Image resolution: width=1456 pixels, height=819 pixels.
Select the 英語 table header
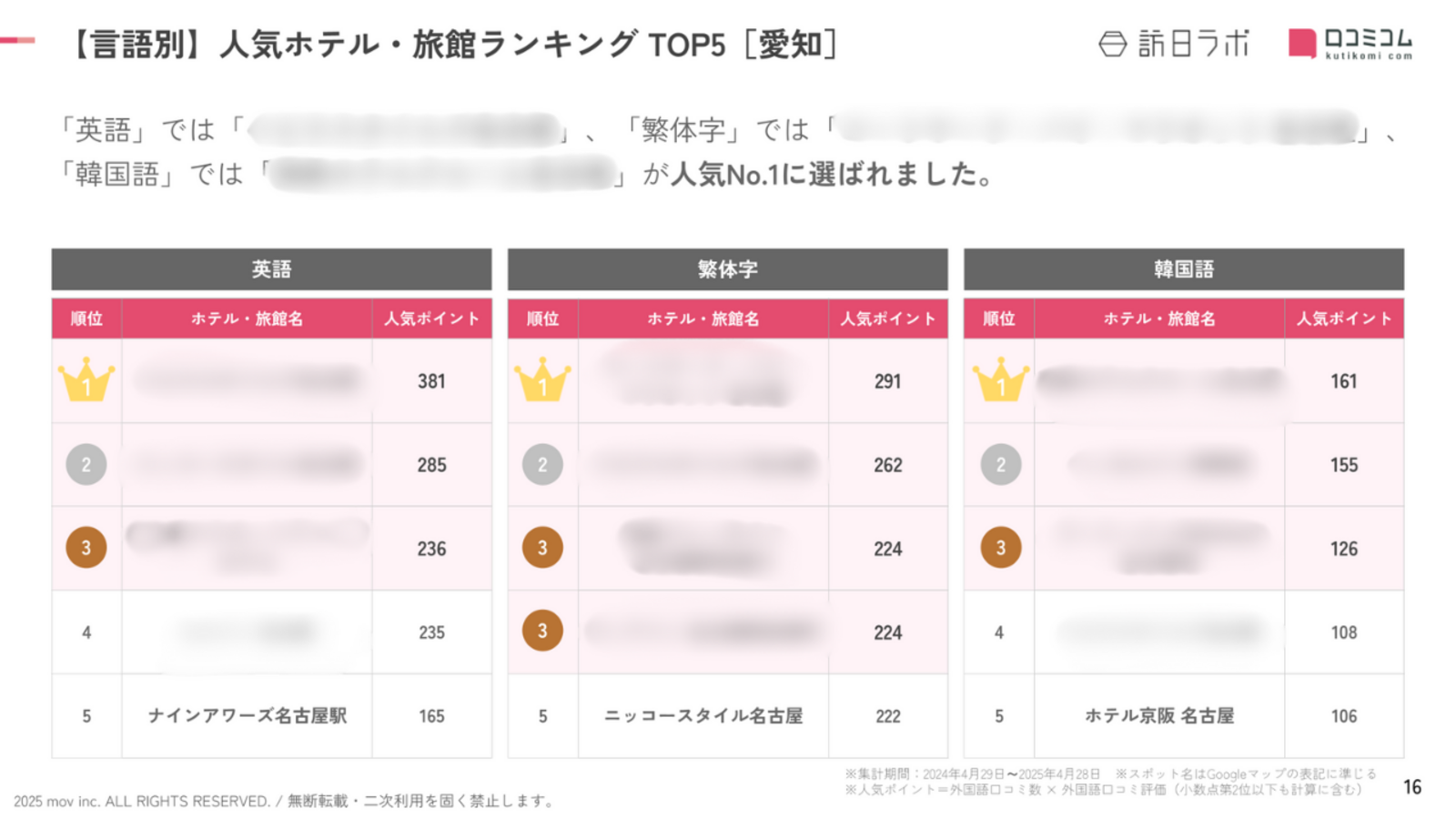(x=271, y=269)
